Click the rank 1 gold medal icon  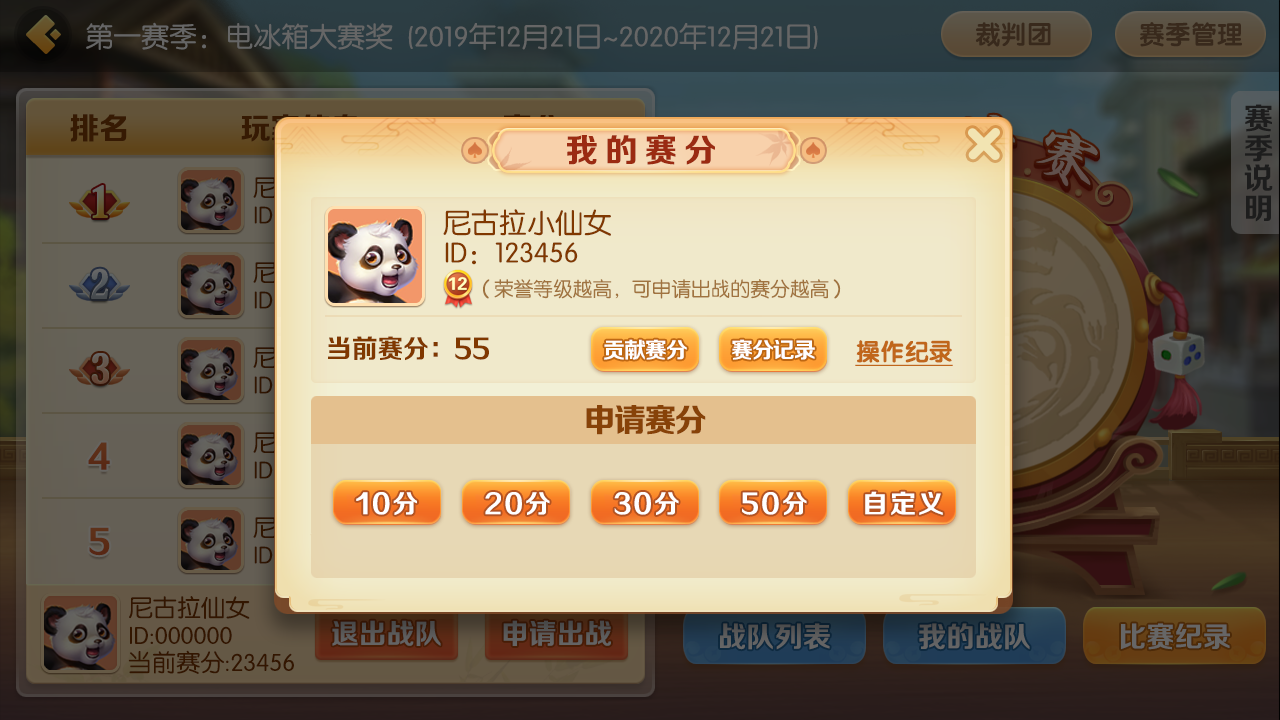(x=99, y=204)
